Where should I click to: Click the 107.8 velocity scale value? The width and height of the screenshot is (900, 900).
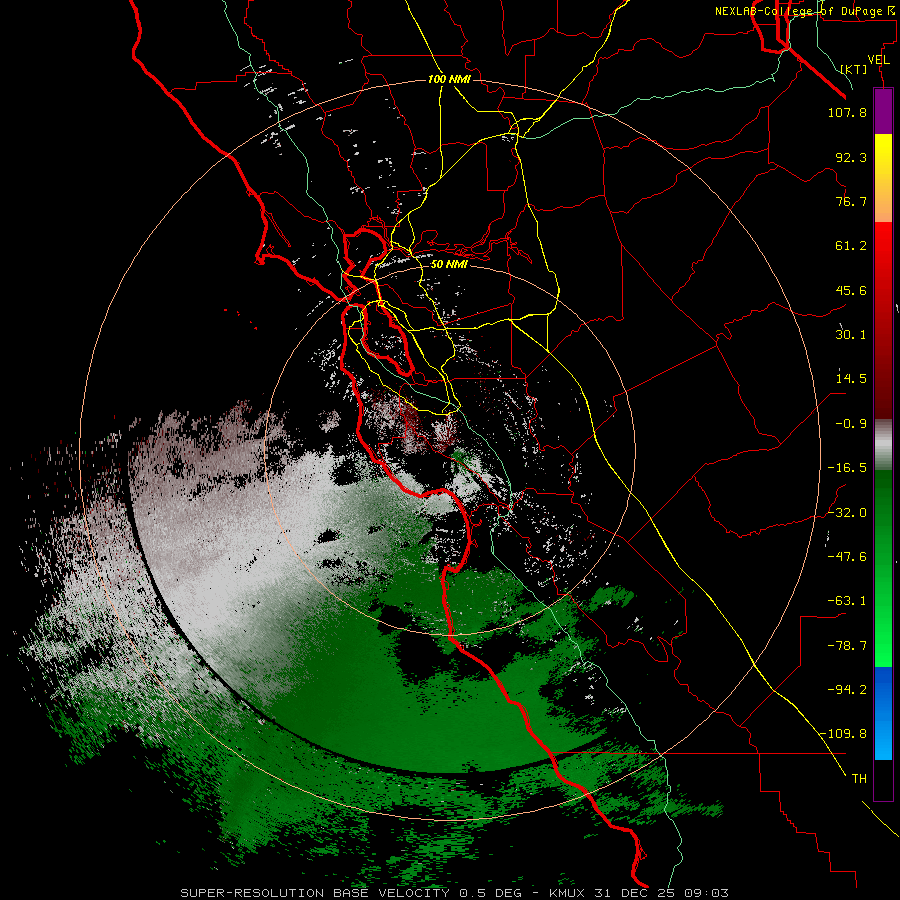point(847,112)
